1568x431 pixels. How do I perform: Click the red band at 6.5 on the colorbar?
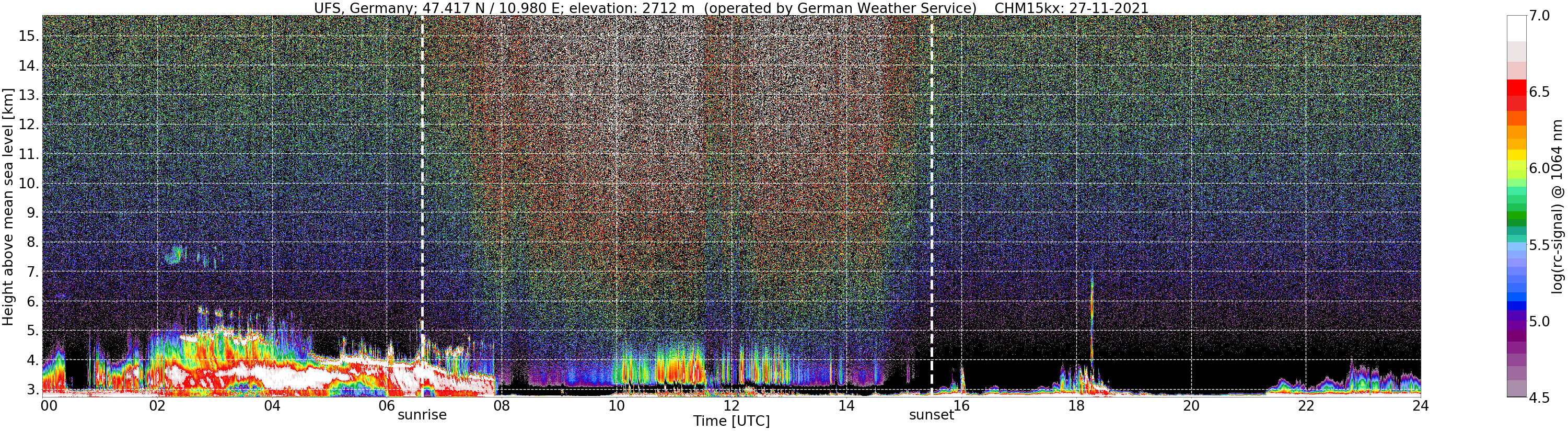tap(1516, 88)
